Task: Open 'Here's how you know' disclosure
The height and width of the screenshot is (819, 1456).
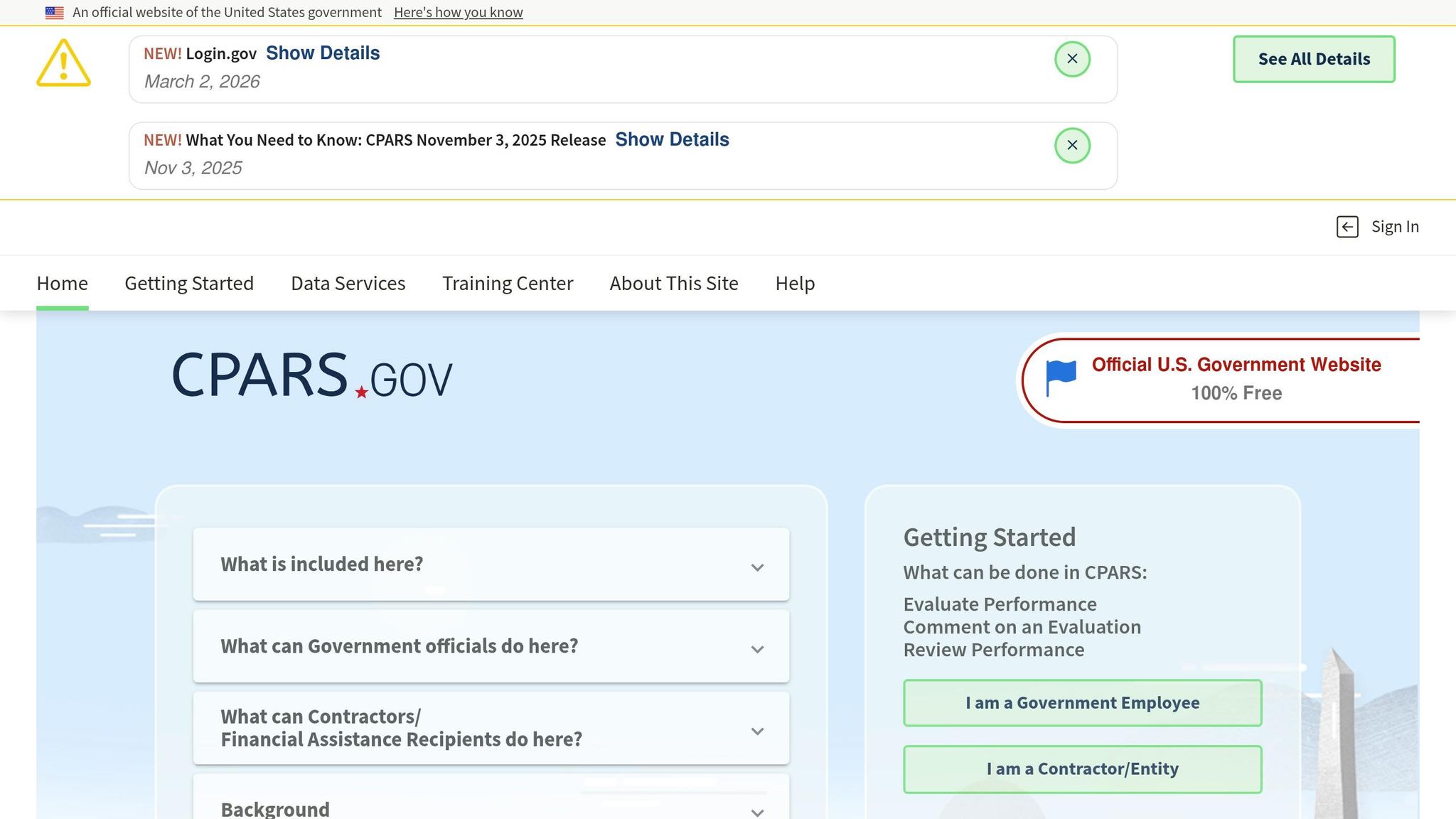Action: pos(458,13)
